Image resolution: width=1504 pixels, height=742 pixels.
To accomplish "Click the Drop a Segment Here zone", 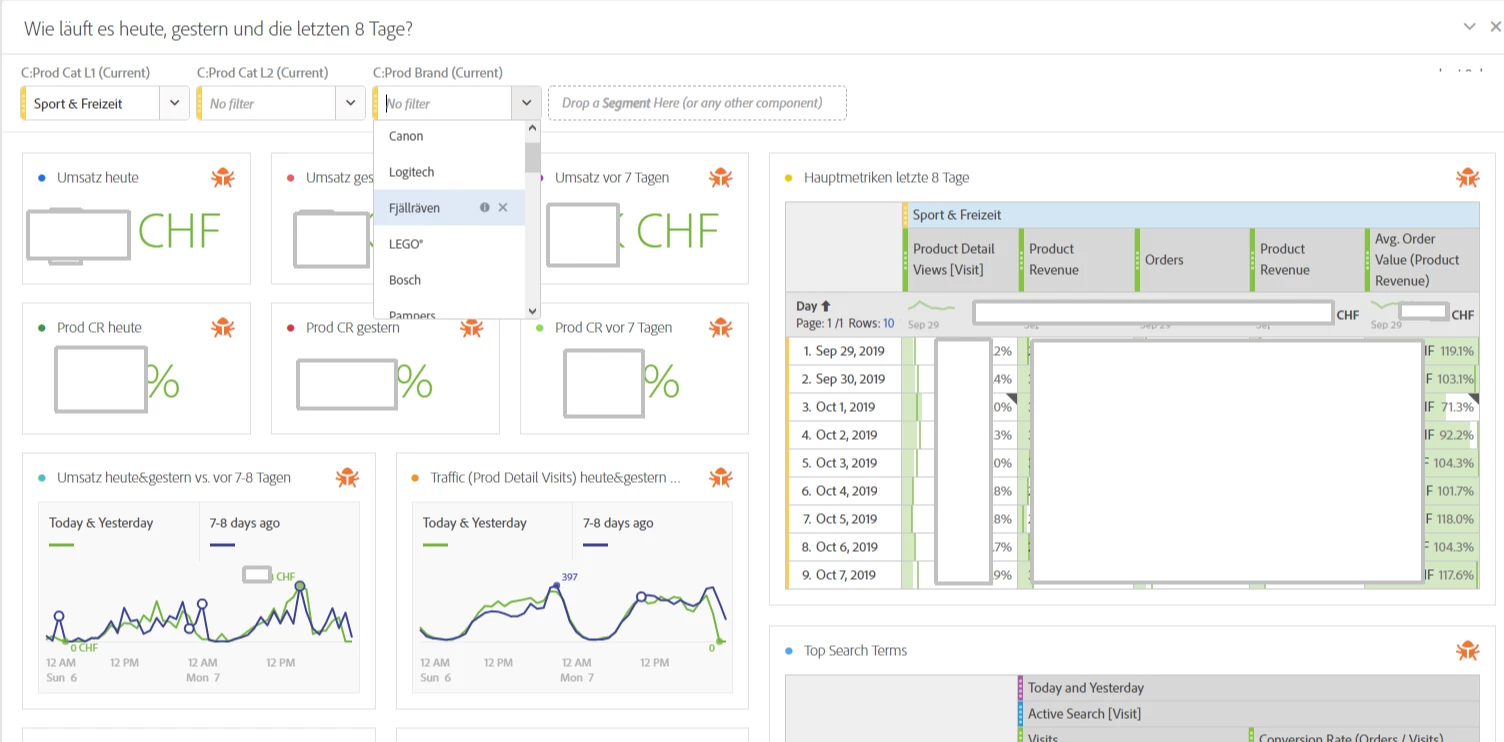I will 697,103.
